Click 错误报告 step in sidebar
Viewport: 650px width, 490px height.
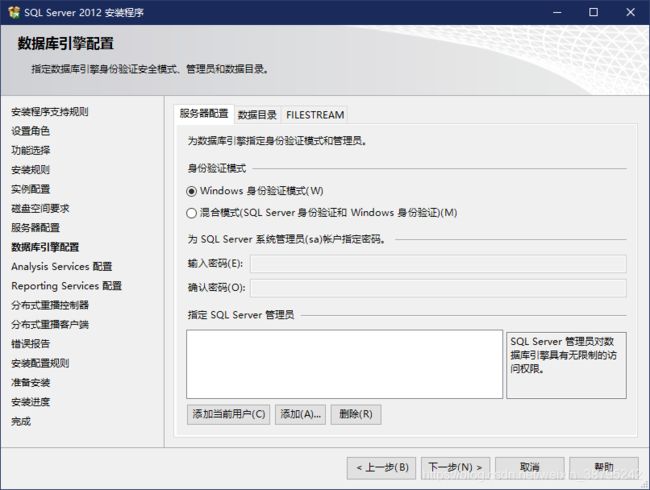31,344
